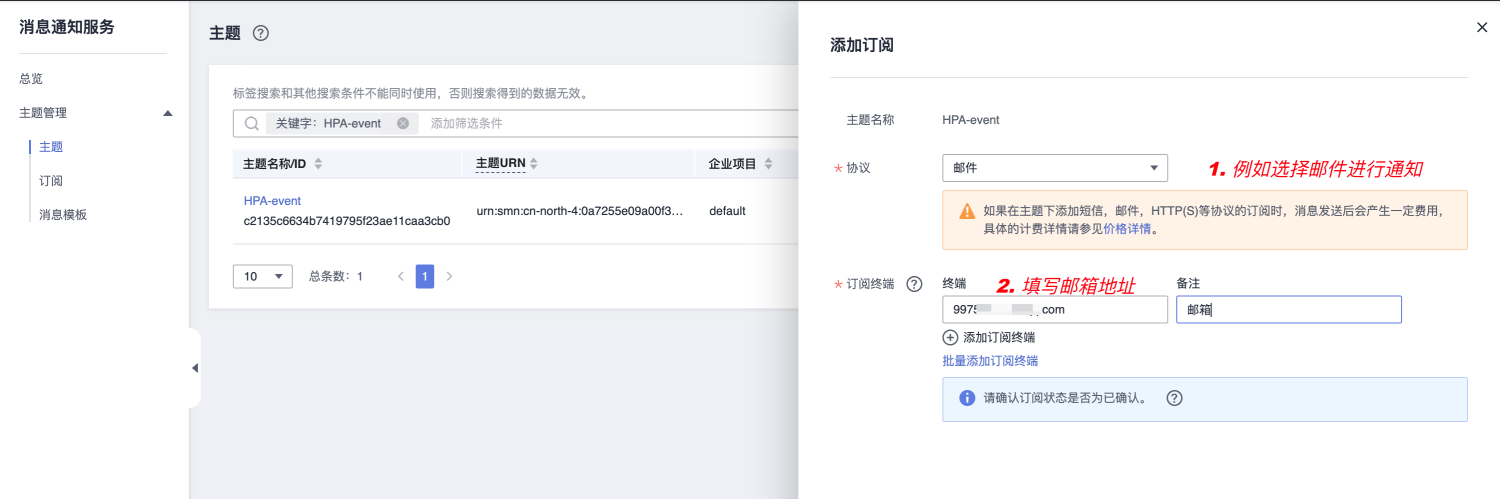Click the plus icon for 添加订阅终端
The height and width of the screenshot is (499, 1500).
[x=950, y=338]
